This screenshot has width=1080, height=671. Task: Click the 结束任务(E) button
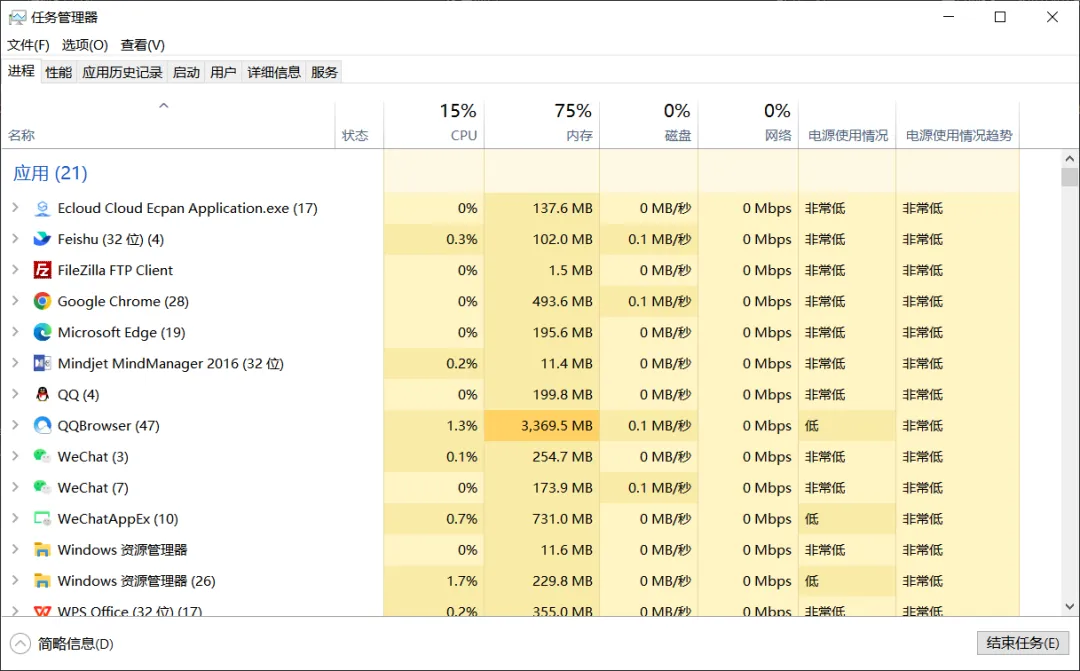pos(1022,643)
